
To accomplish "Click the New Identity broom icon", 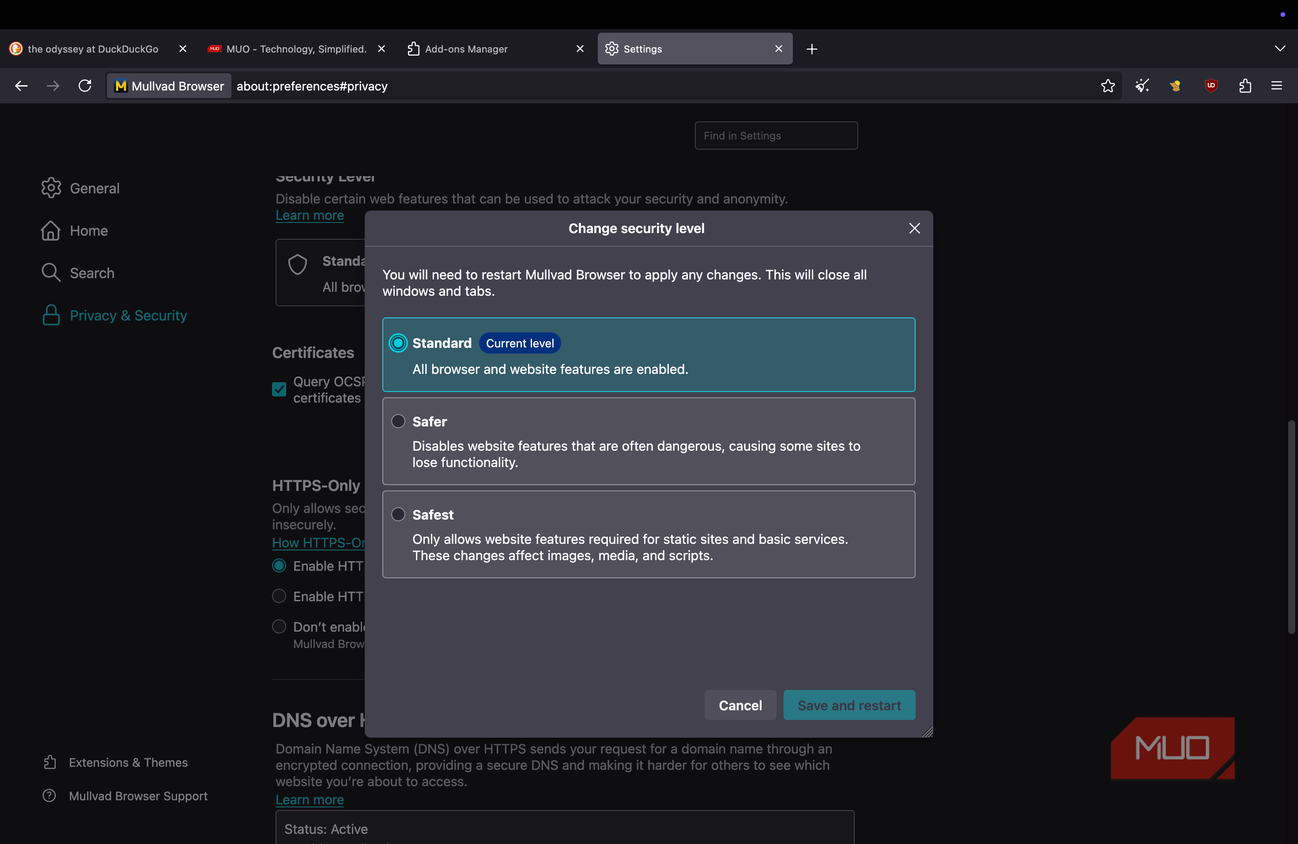I will (1142, 86).
